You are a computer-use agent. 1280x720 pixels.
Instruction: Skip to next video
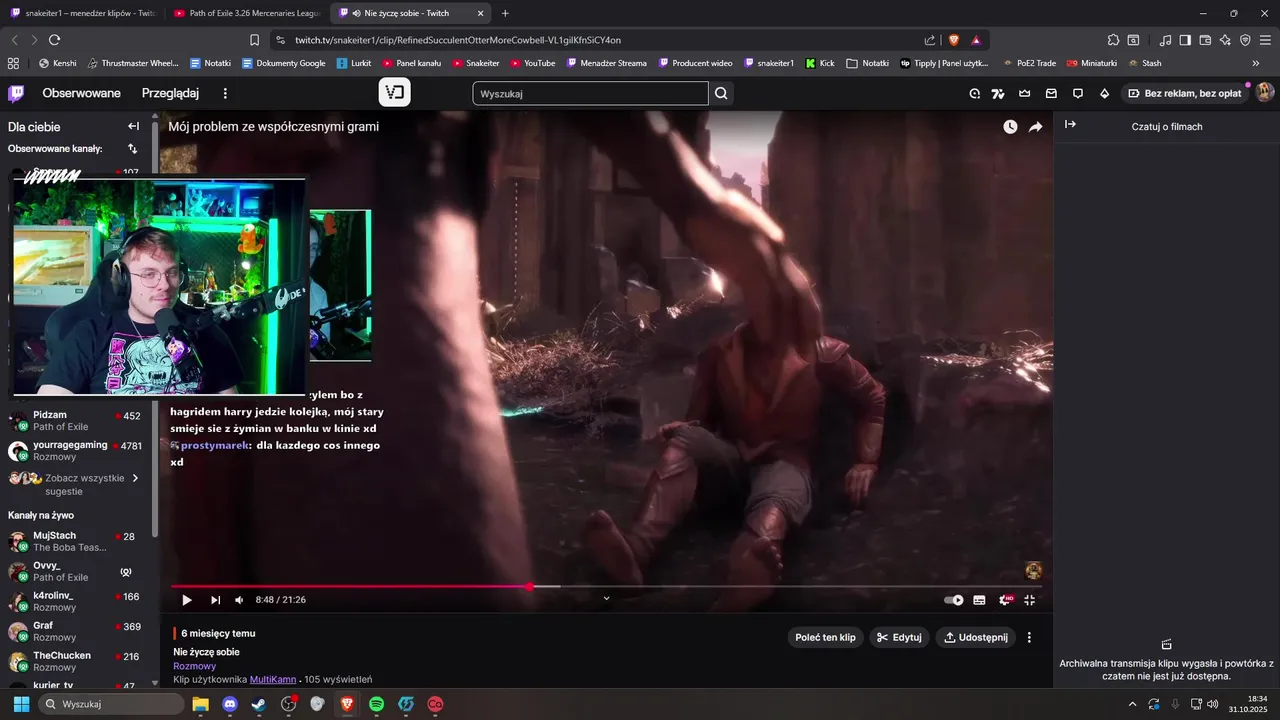(215, 600)
